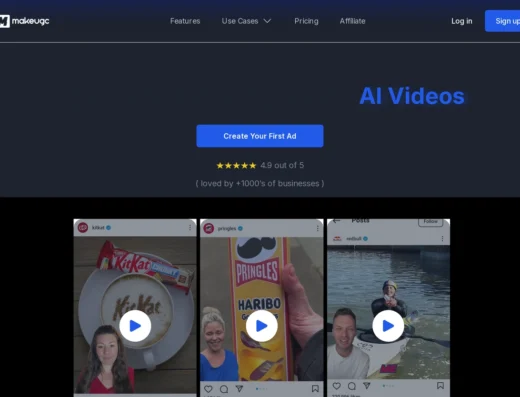The height and width of the screenshot is (397, 520).
Task: Play the Red Bull kayak video
Action: [388, 326]
